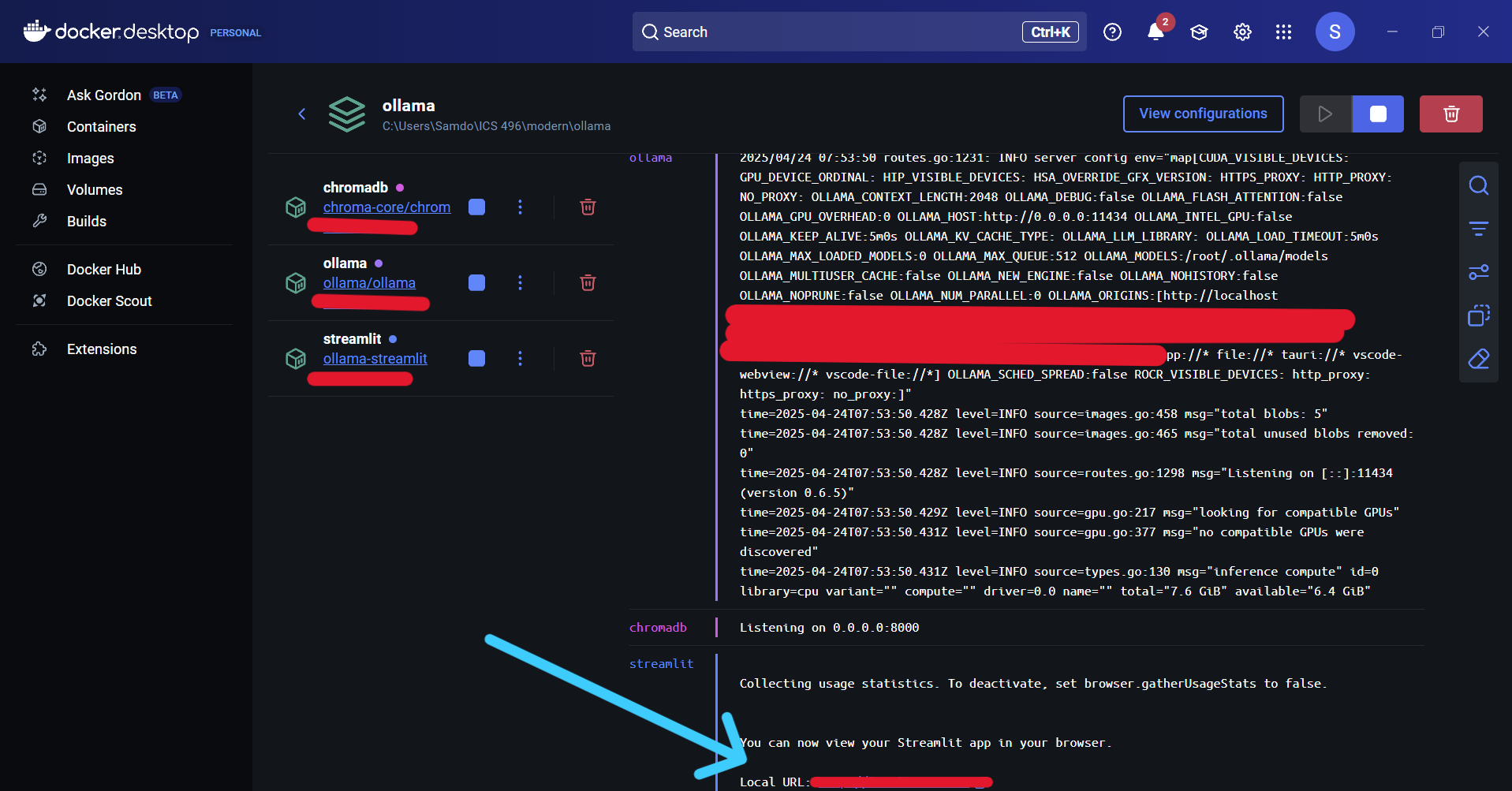Open ollama/ollama image link

[369, 283]
